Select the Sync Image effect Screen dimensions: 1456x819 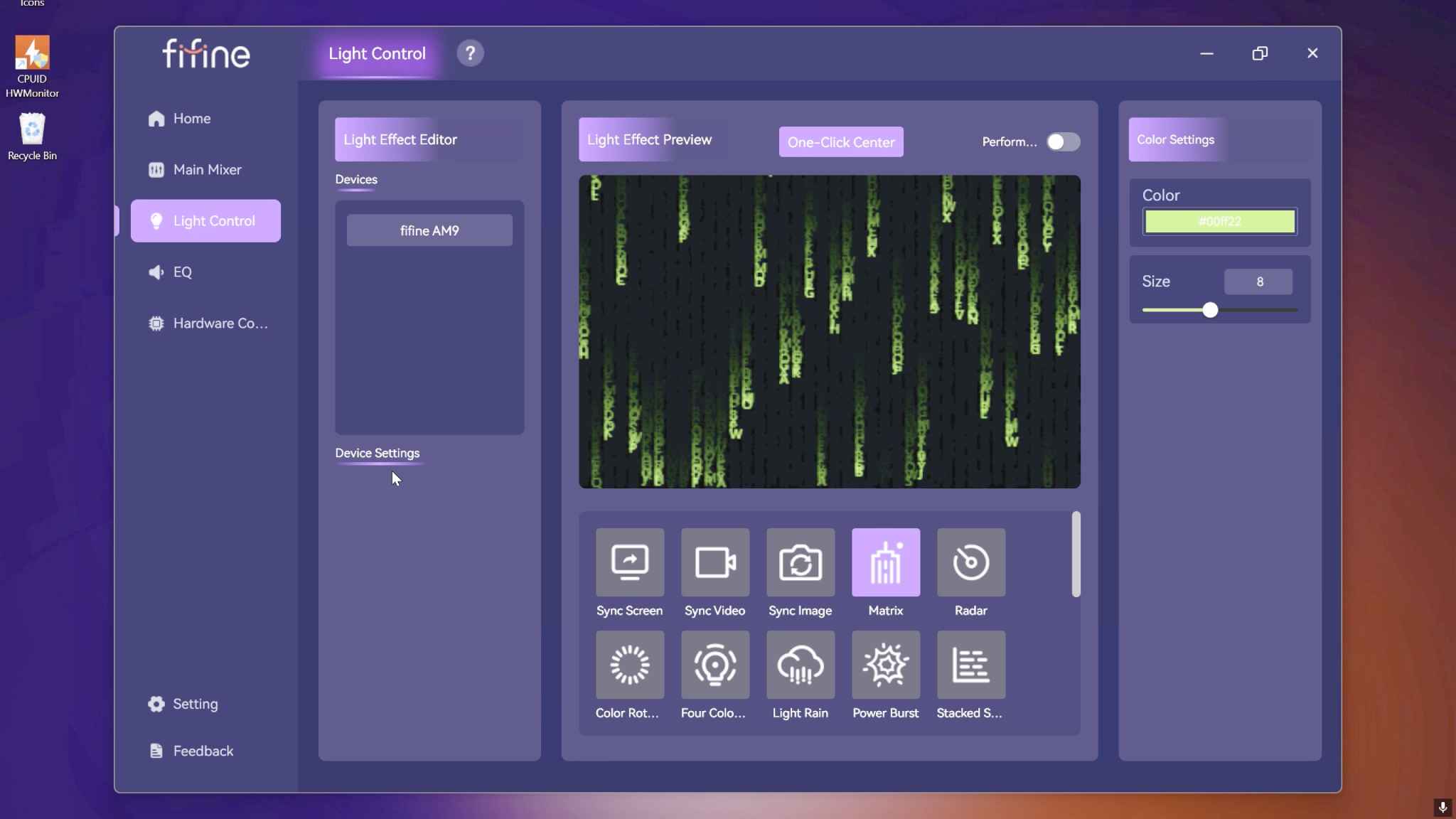tap(801, 562)
